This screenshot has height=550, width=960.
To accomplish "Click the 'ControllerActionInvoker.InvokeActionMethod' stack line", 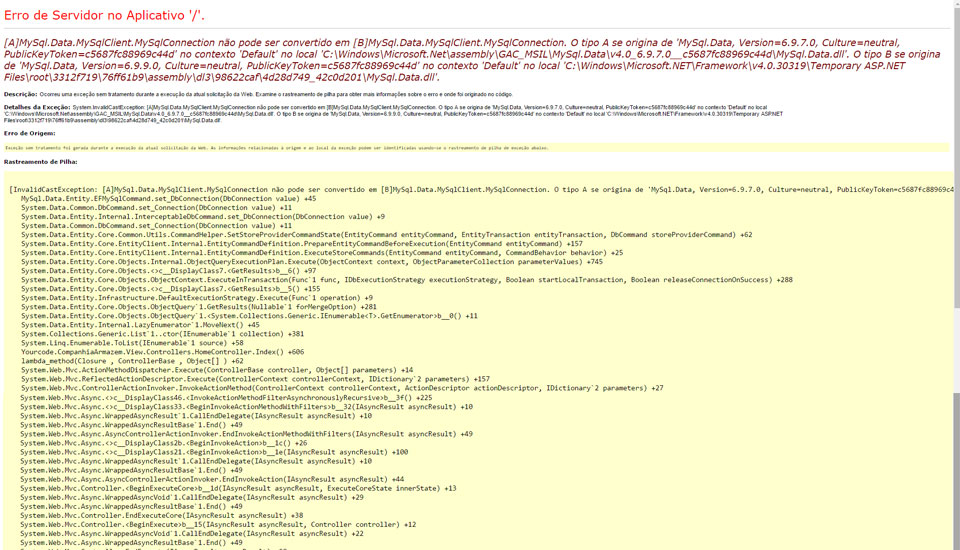I will [x=342, y=388].
